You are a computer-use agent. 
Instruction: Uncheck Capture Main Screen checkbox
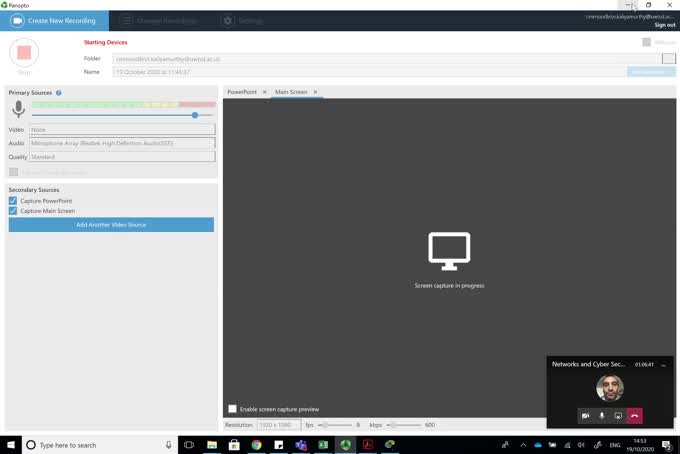click(13, 211)
